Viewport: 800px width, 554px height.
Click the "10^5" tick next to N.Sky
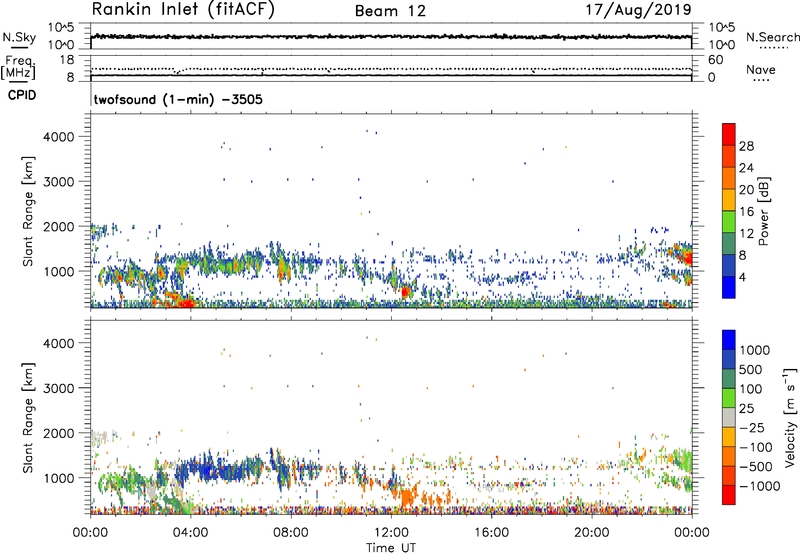(x=61, y=28)
